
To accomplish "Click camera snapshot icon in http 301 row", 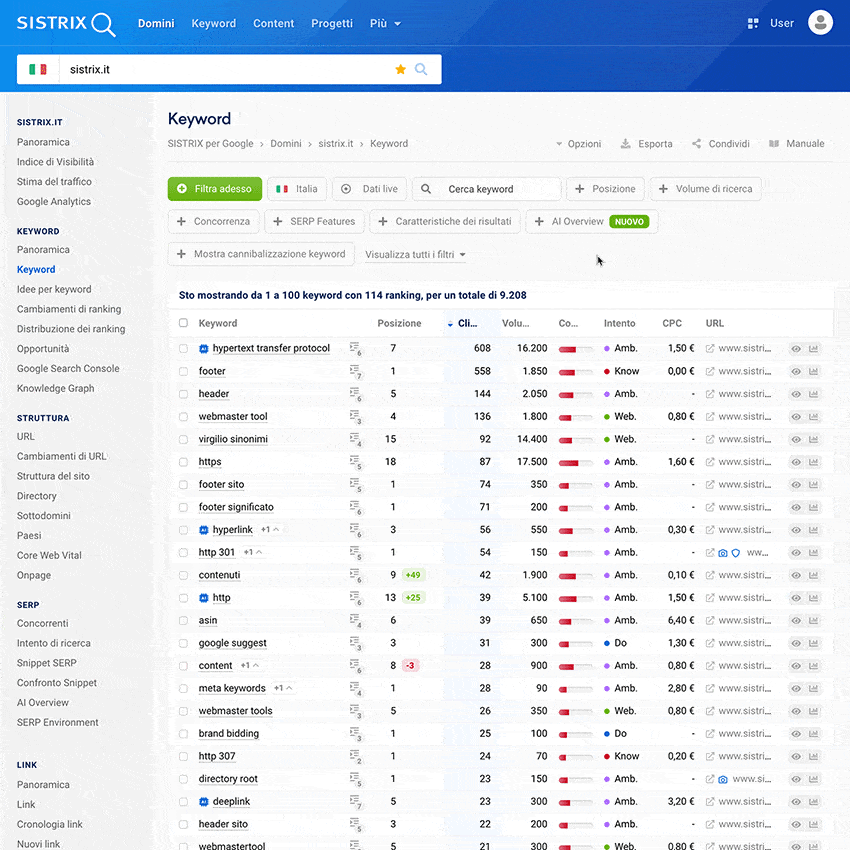I will [x=723, y=553].
